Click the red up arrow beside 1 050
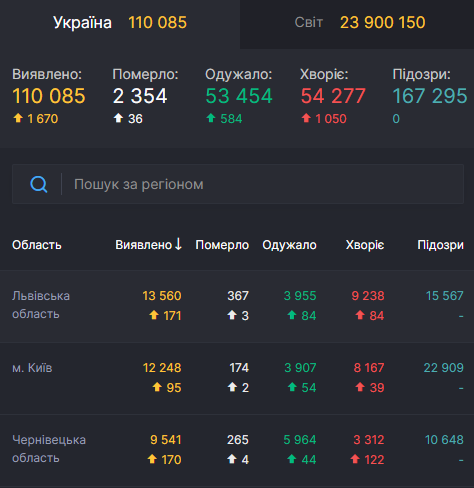This screenshot has height=488, width=474. point(306,118)
